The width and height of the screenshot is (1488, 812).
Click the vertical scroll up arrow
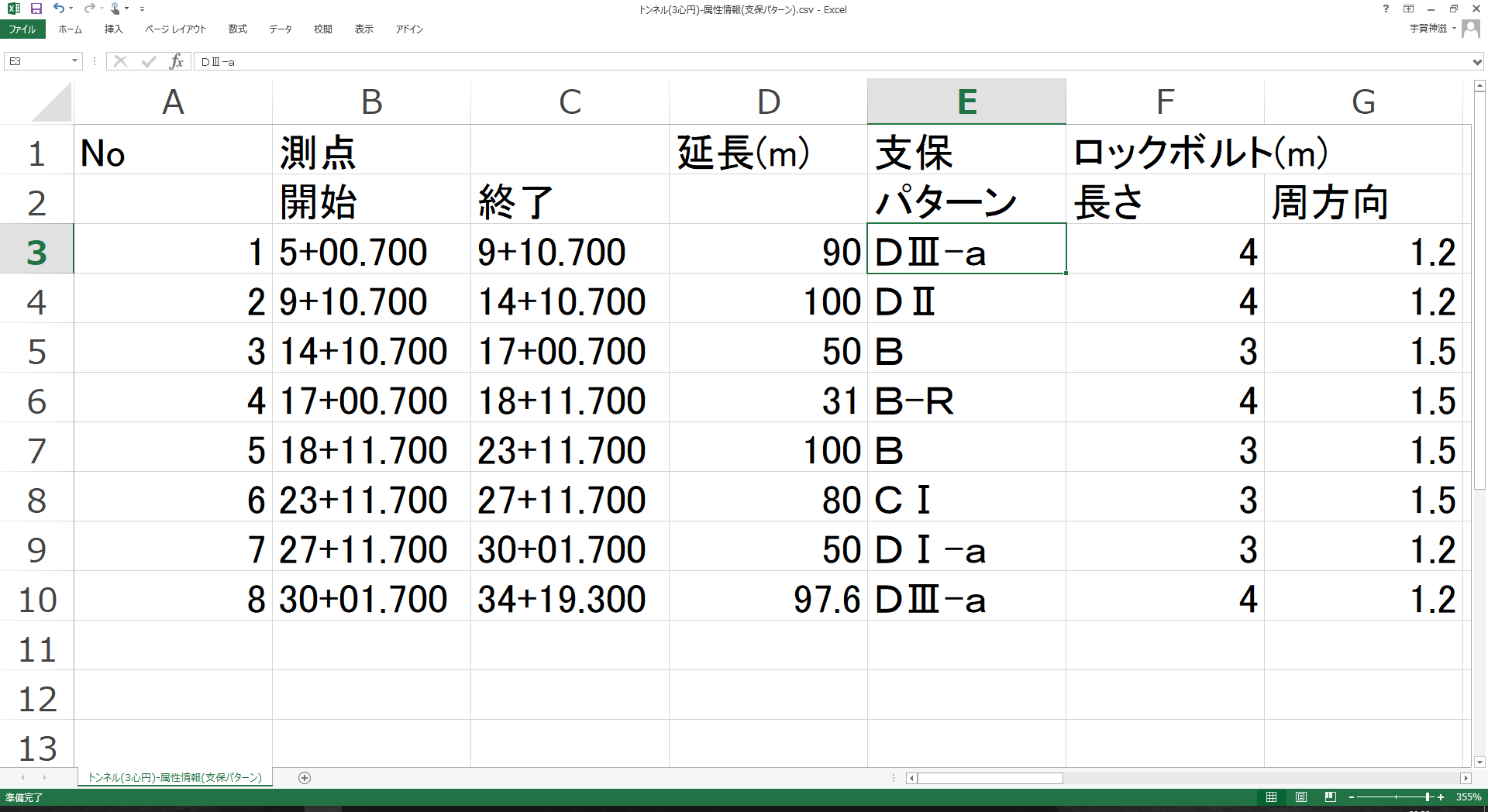click(1479, 86)
